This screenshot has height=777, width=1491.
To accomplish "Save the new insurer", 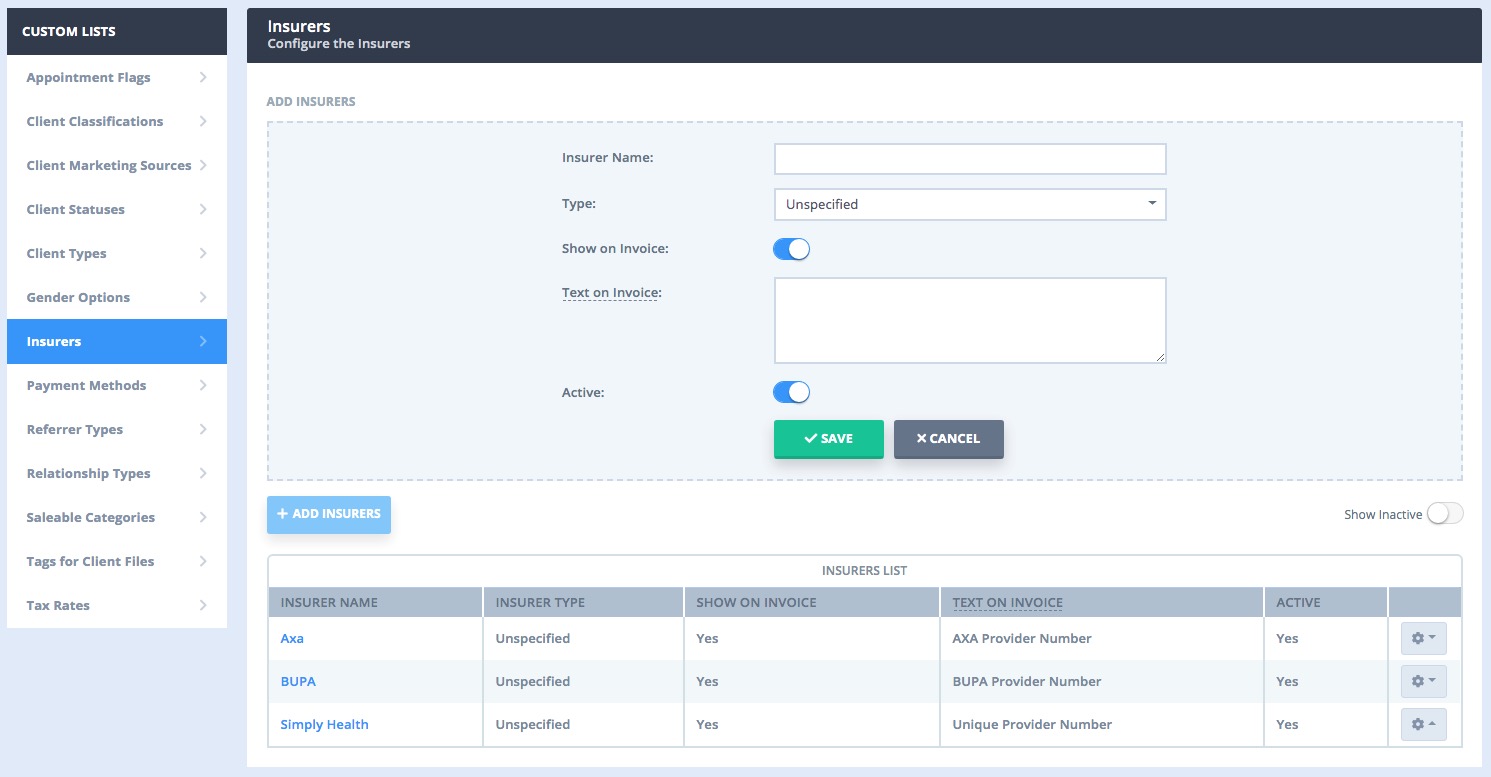I will point(829,439).
